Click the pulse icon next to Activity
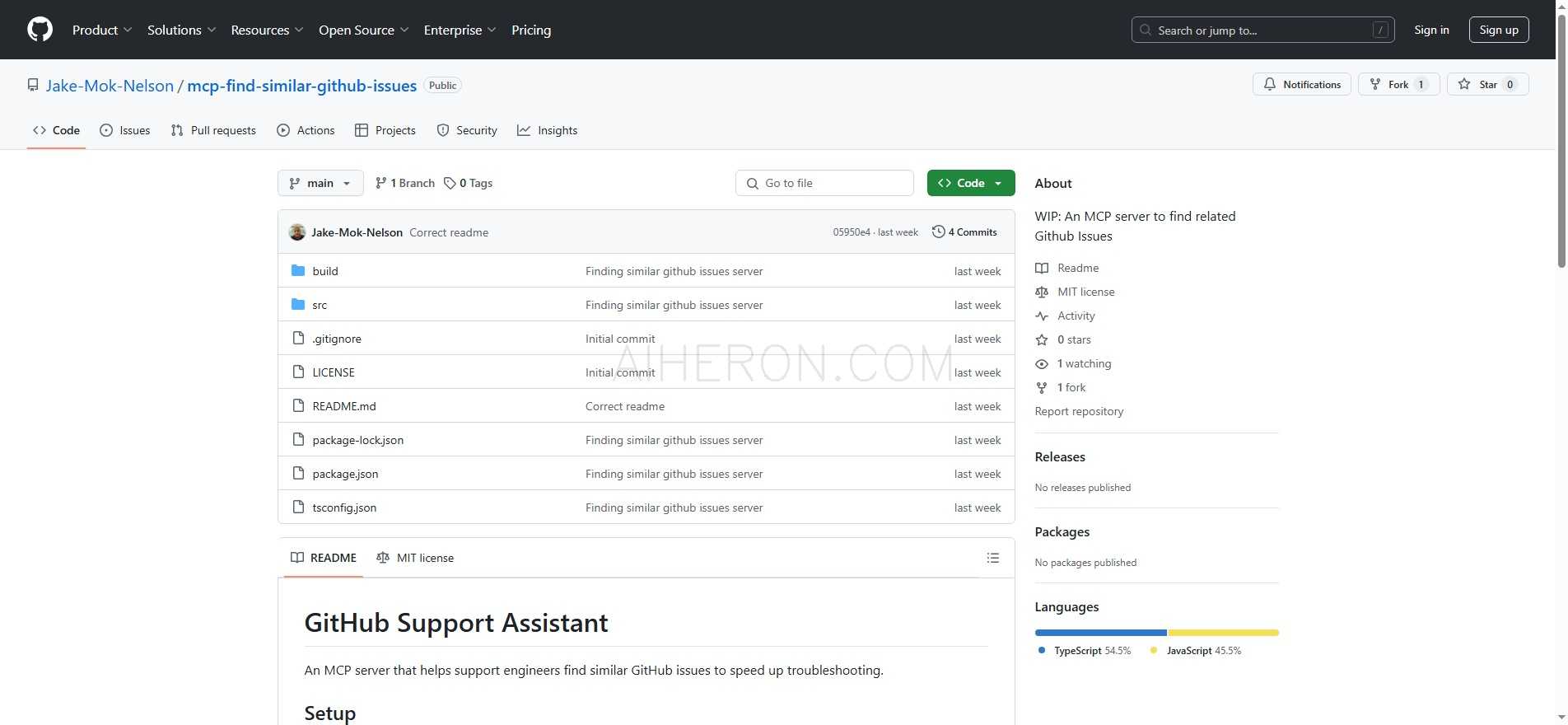This screenshot has width=1568, height=725. 1042,316
